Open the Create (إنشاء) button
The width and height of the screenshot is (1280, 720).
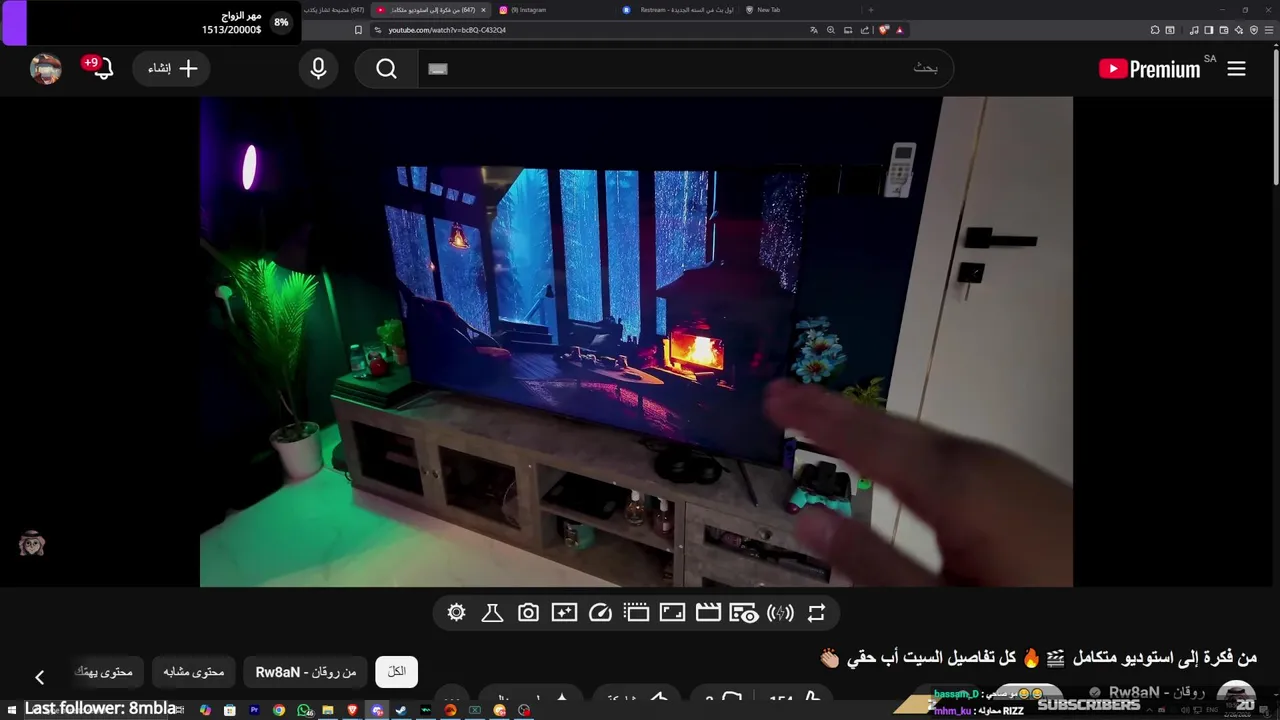click(x=171, y=68)
